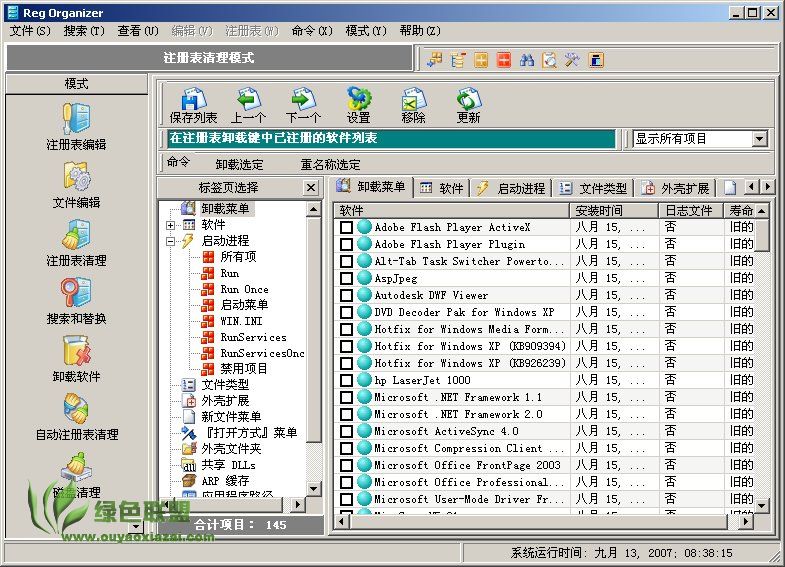785x567 pixels.
Task: Switch to the 外壳扩展 tab
Action: click(x=675, y=188)
